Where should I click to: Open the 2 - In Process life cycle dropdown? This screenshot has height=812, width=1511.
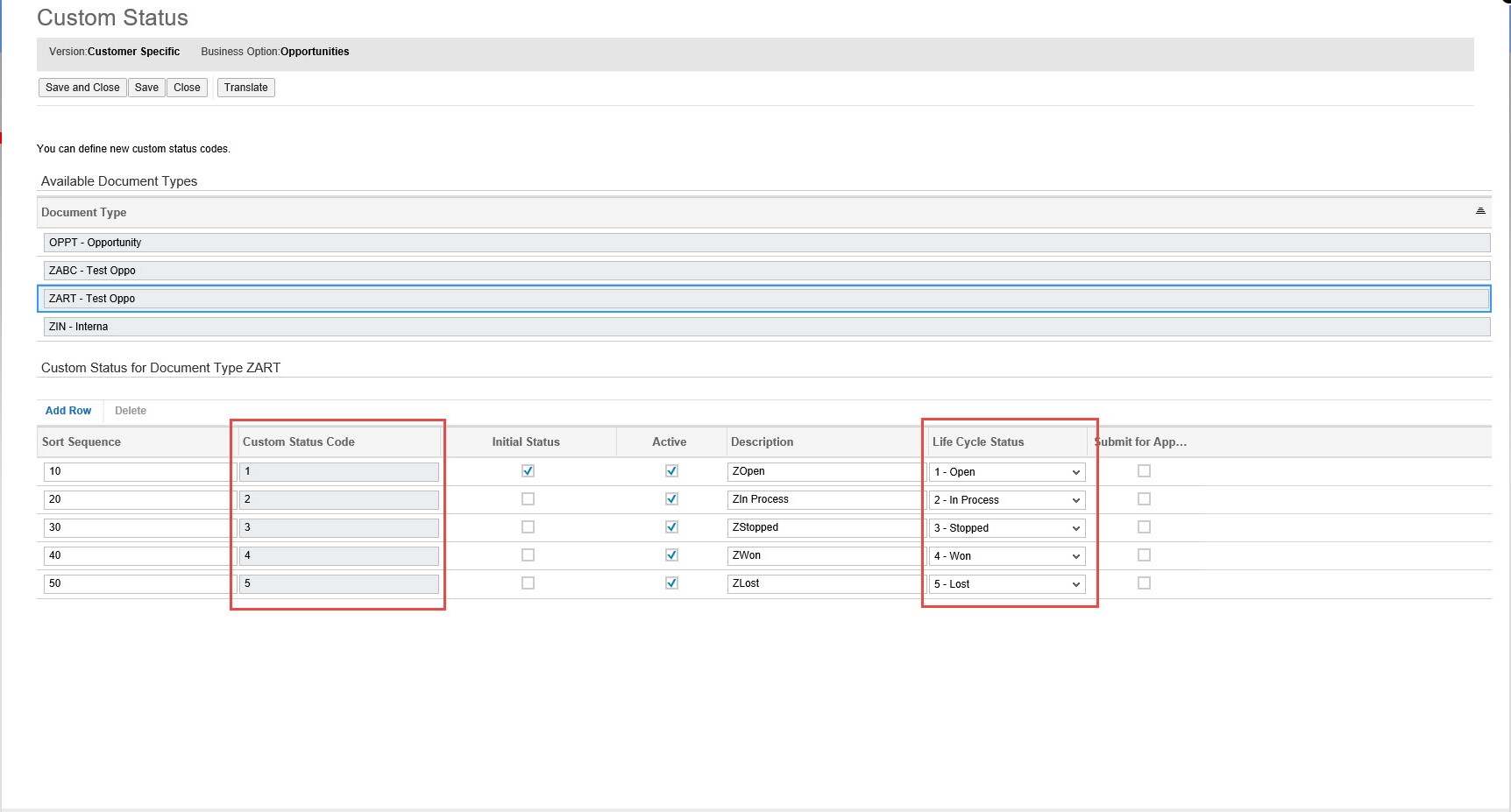[x=1007, y=500]
